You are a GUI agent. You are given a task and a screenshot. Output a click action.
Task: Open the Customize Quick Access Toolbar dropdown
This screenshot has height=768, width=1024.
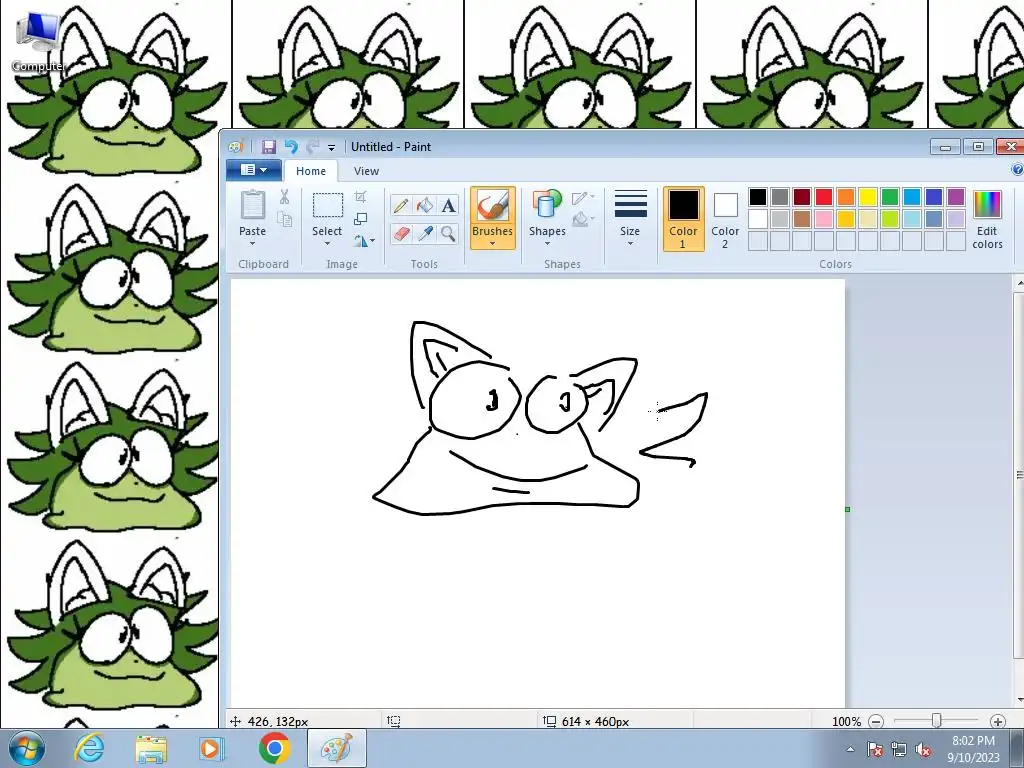point(331,148)
